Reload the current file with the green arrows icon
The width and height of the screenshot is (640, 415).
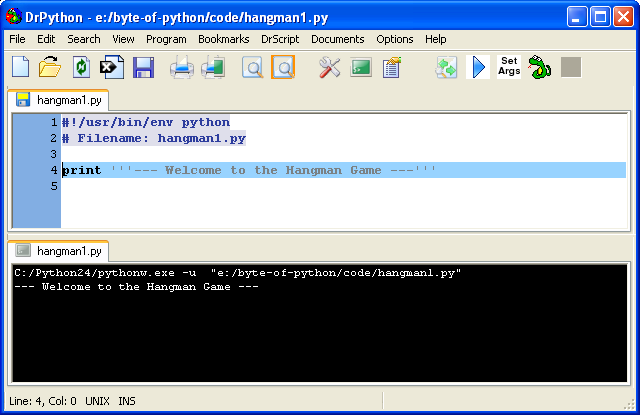[x=81, y=67]
